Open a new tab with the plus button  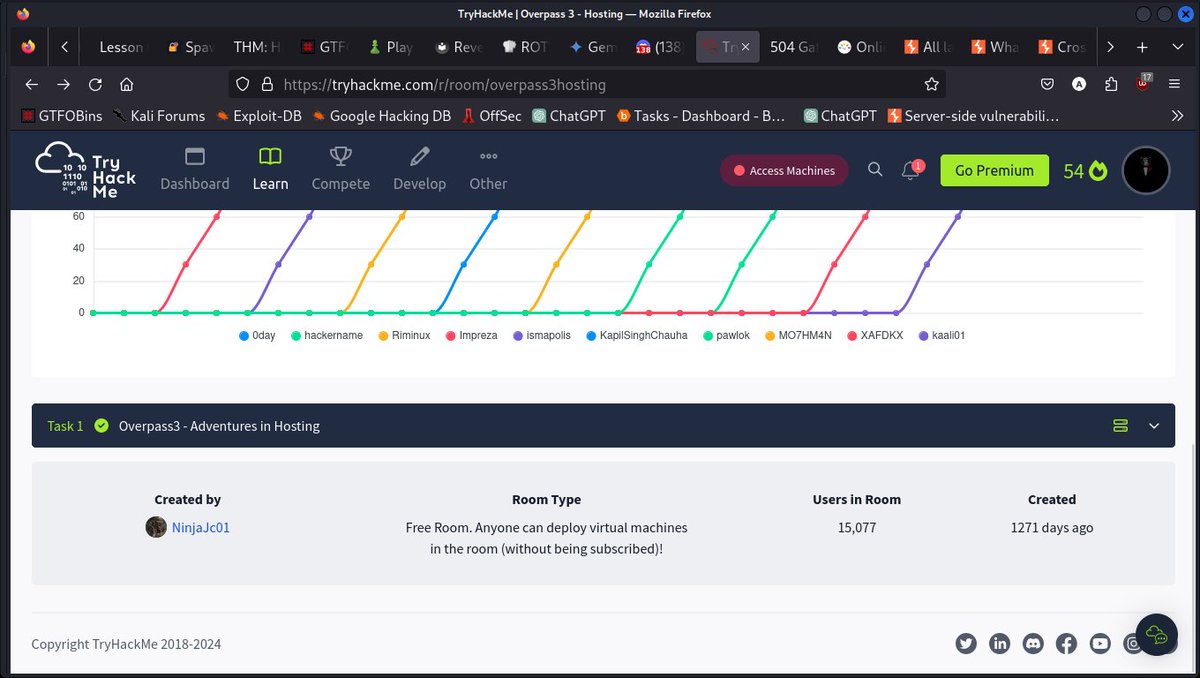pos(1142,47)
